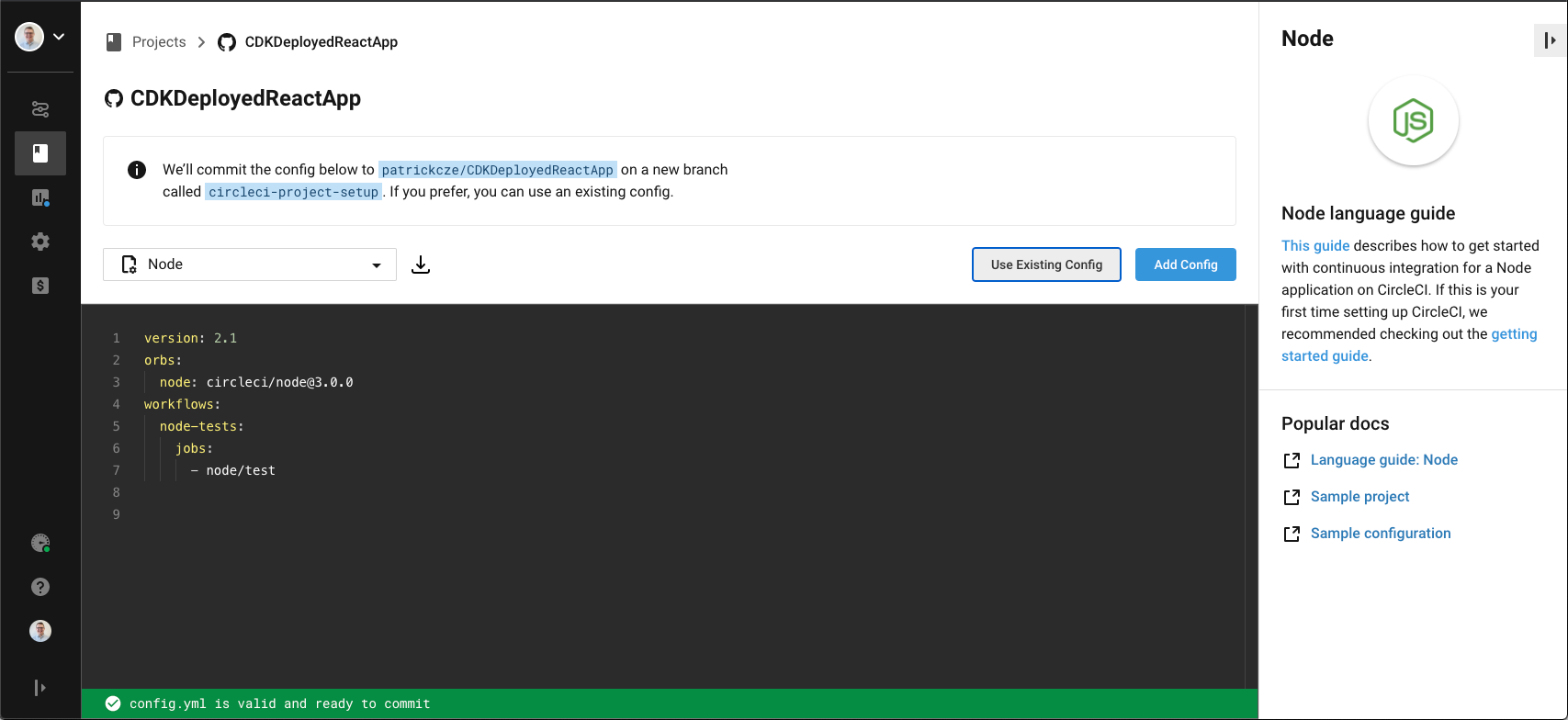Viewport: 1568px width, 720px height.
Task: Click the user avatar at sidebar bottom
Action: point(40,631)
